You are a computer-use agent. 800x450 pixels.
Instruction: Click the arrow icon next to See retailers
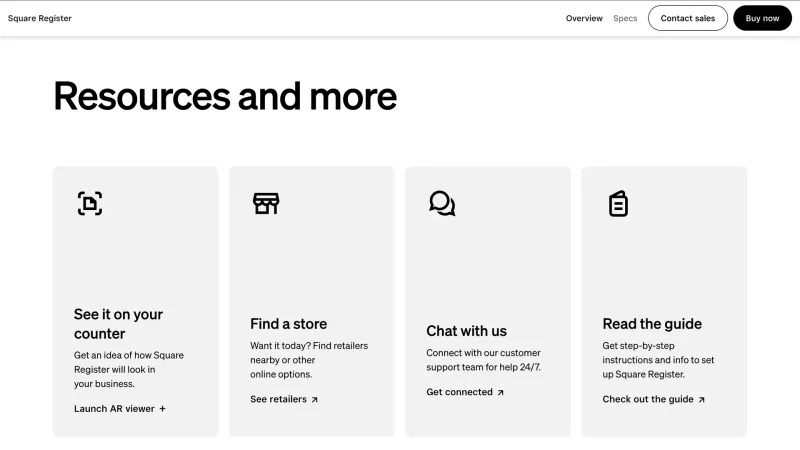coord(314,399)
